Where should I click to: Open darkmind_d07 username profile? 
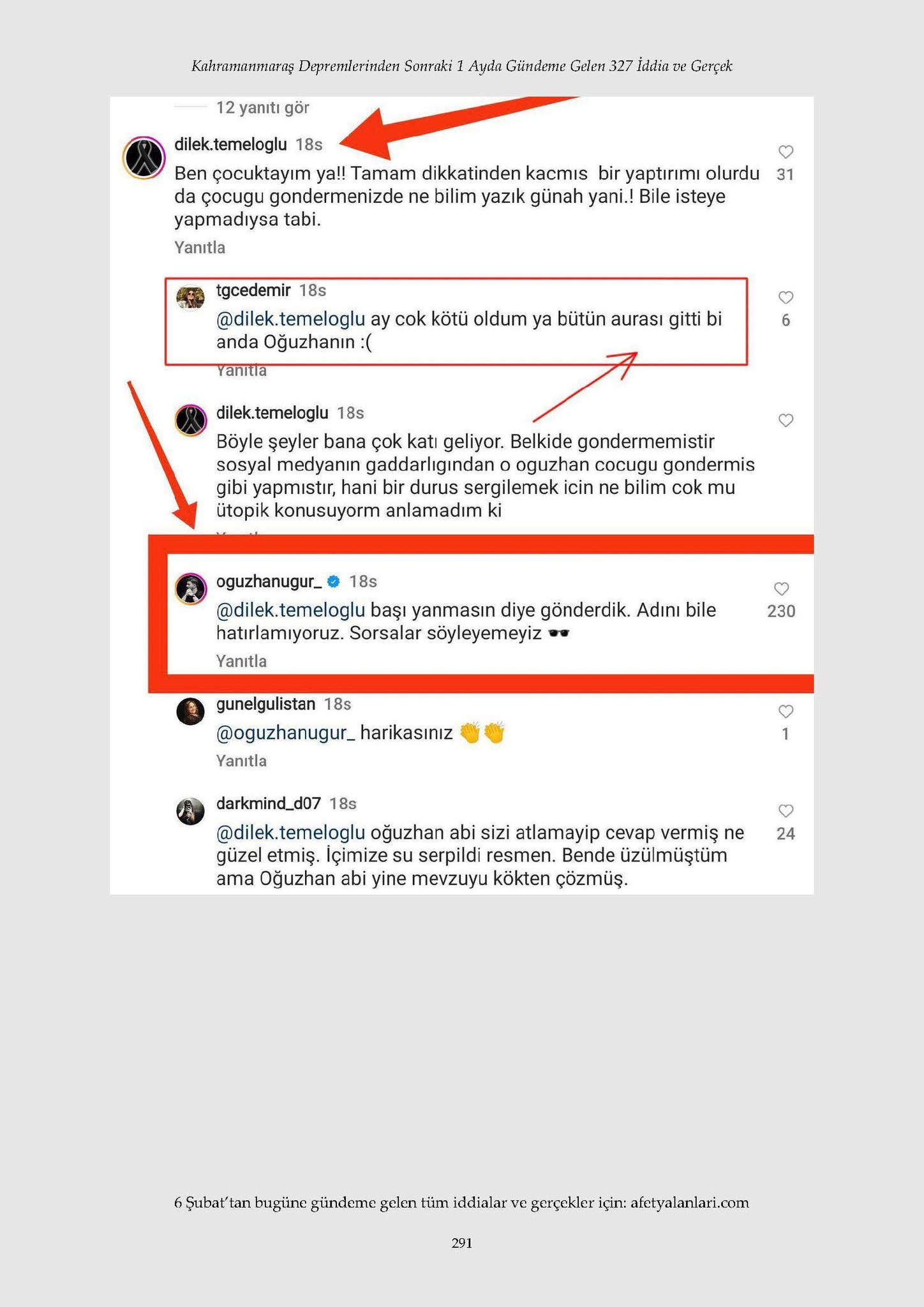coord(268,803)
